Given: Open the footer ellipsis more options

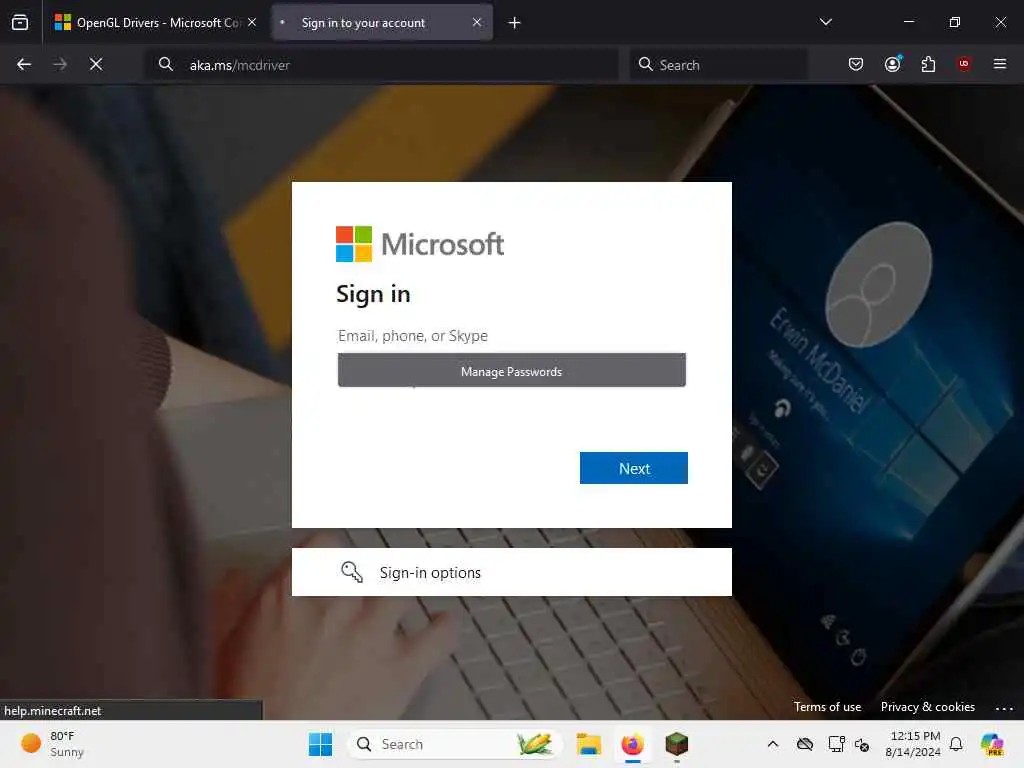Looking at the screenshot, I should (x=1004, y=708).
